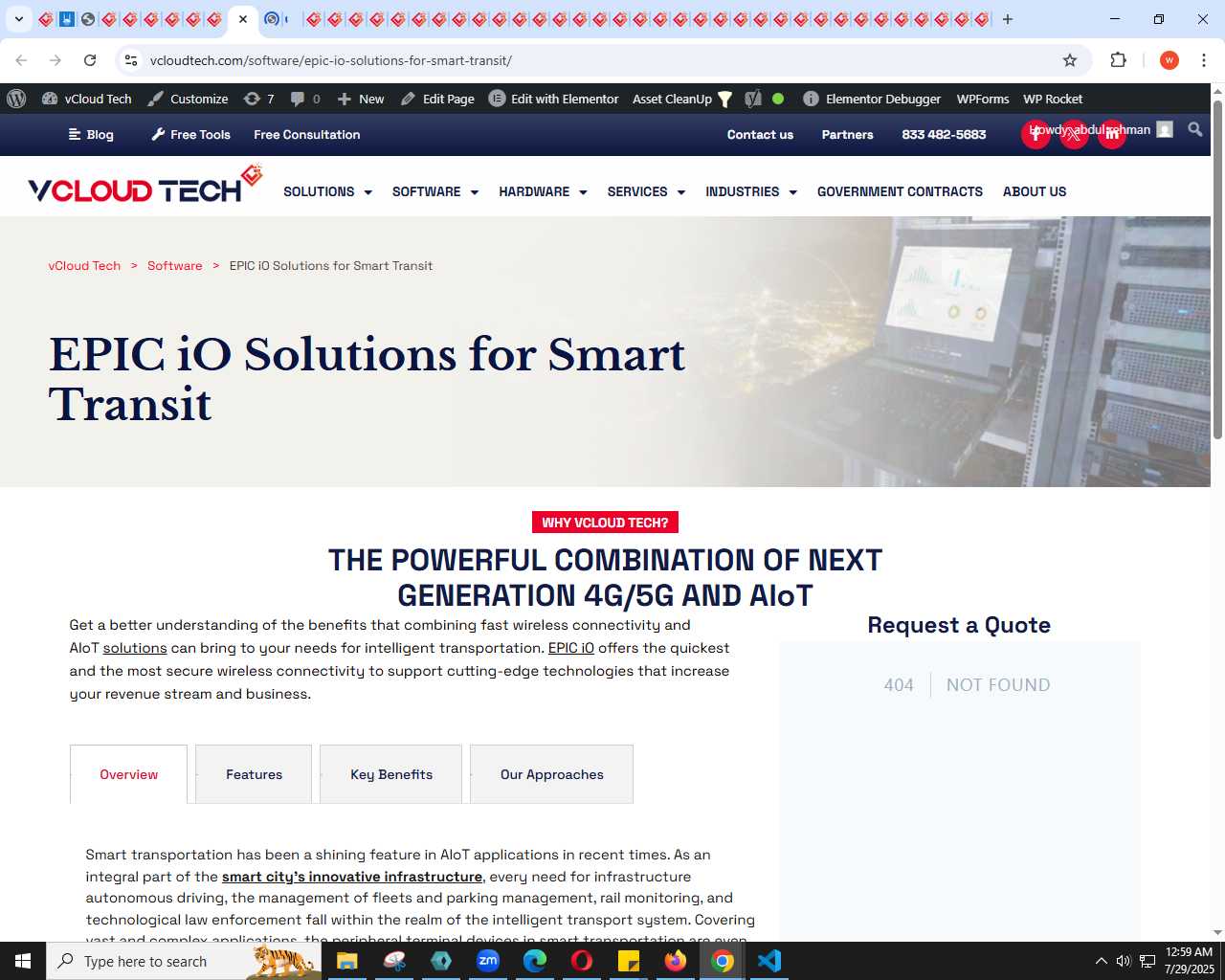Open GOVERNMENT CONTRACTS page

900,191
